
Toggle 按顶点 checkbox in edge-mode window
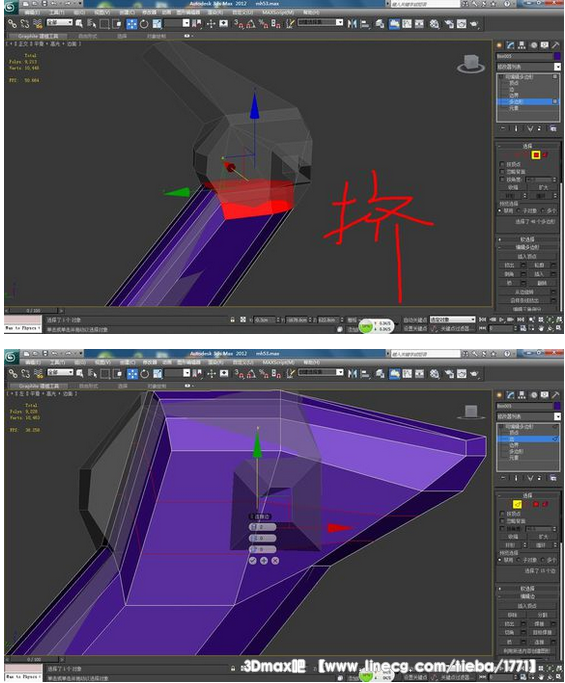pyautogui.click(x=502, y=514)
